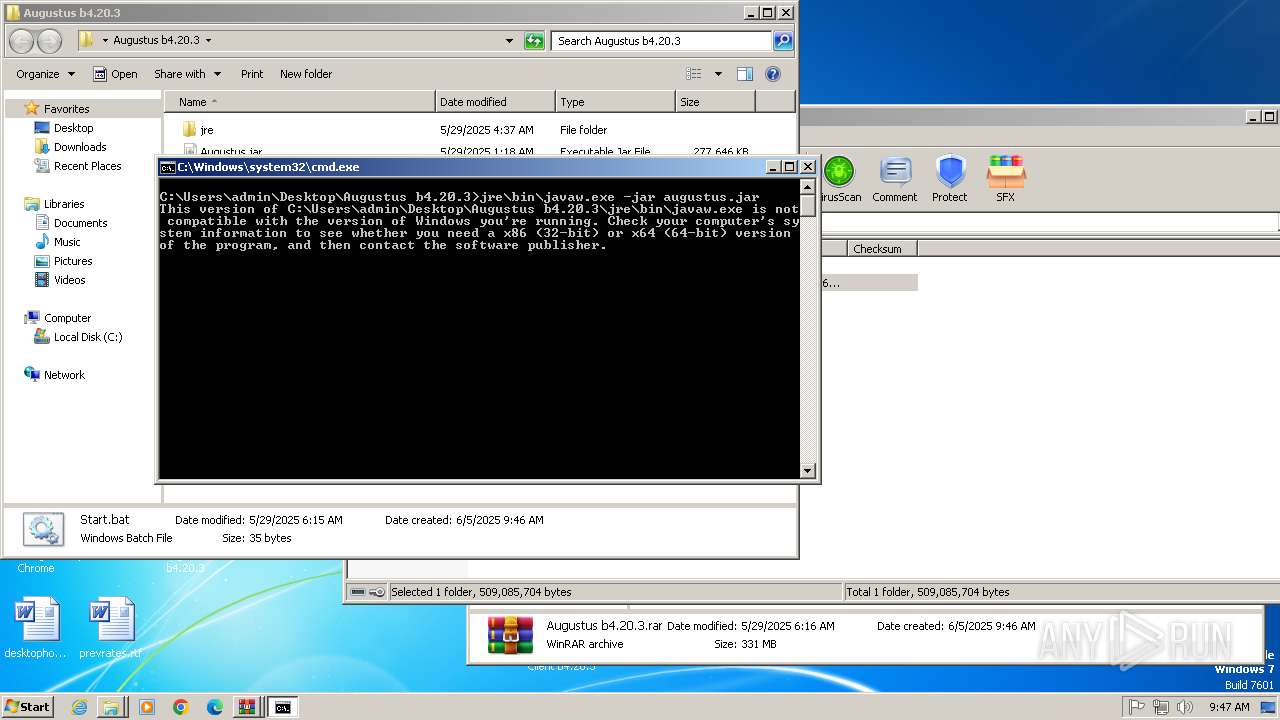Open the view options dropdown arrow
Screen dimensions: 1280x720
tap(718, 74)
